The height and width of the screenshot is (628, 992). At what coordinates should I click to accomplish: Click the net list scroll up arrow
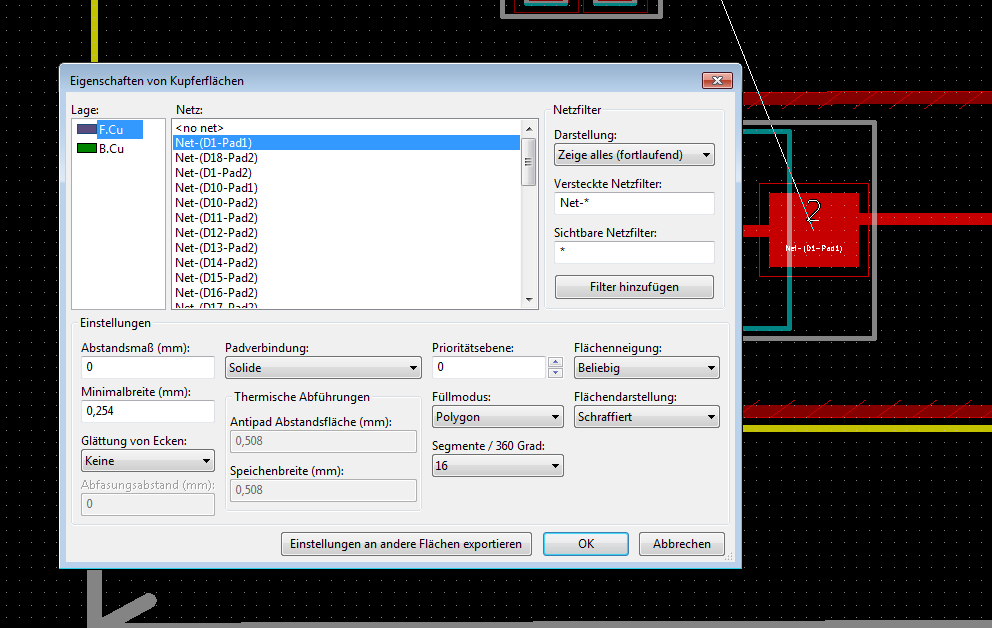529,128
